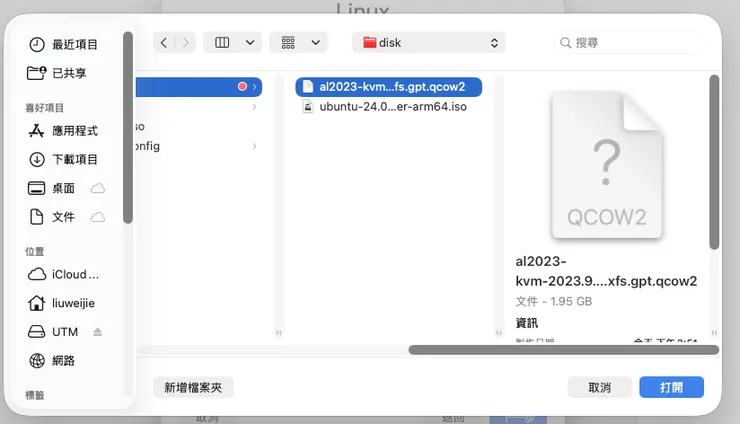The height and width of the screenshot is (424, 740).
Task: Expand group-by options chevron
Action: tap(316, 43)
